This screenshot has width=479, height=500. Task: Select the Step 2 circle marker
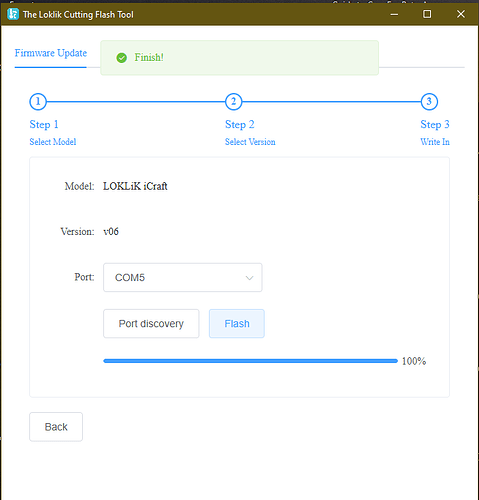tap(233, 102)
